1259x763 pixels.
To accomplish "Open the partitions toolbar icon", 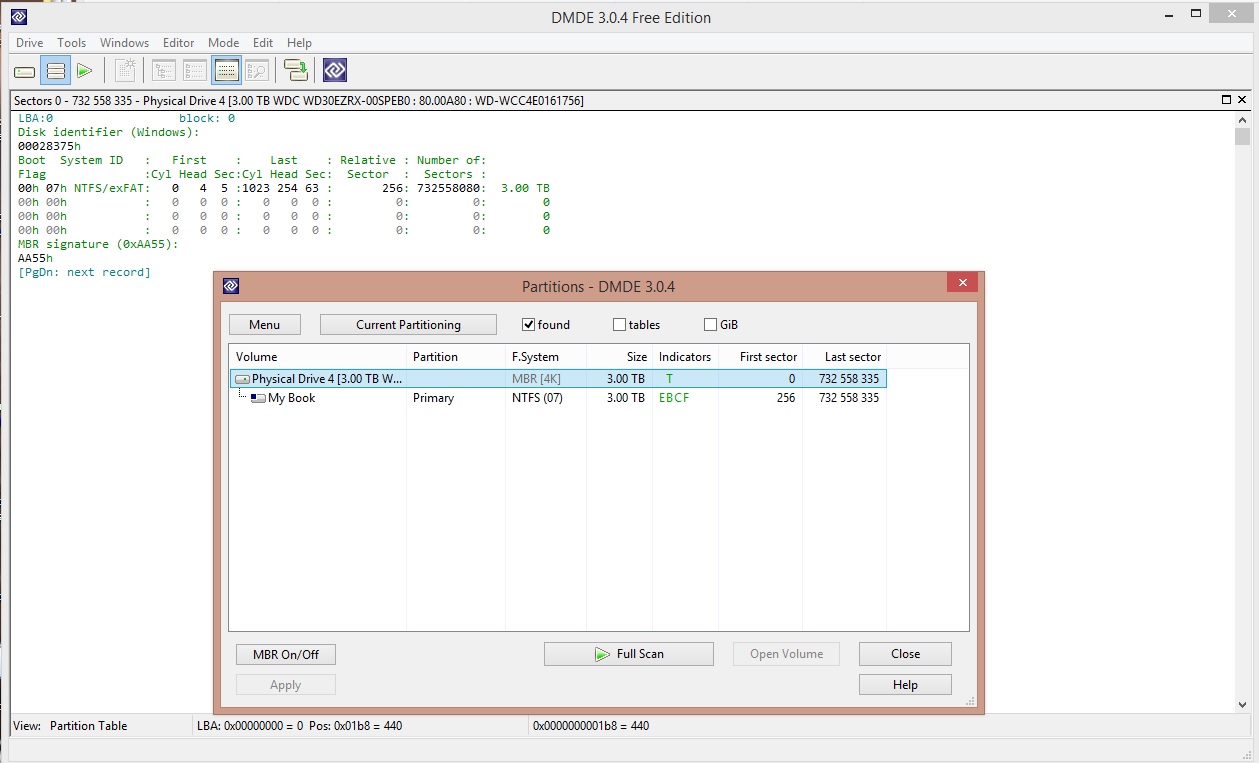I will (x=56, y=71).
